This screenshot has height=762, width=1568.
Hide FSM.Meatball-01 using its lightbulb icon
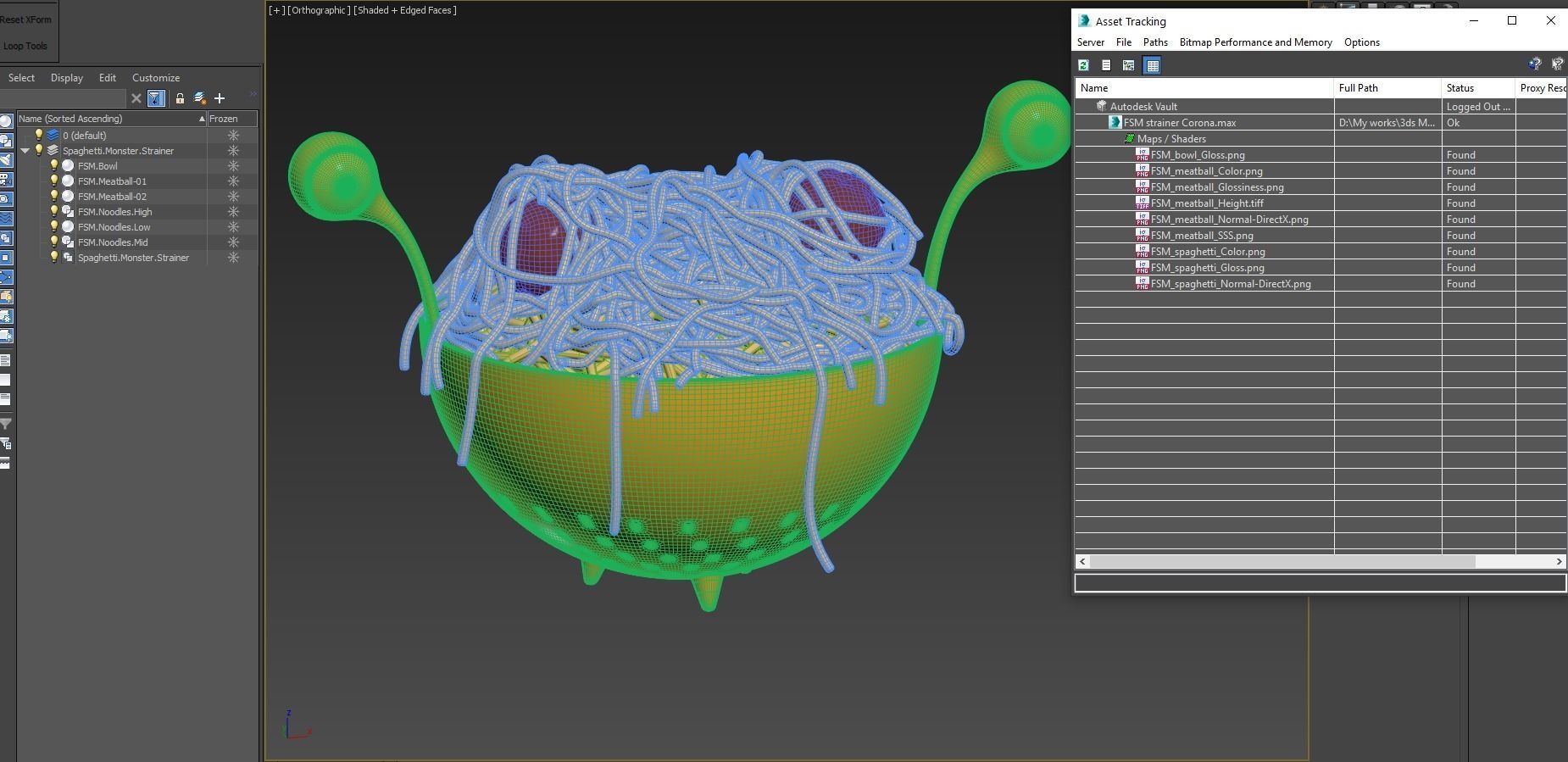pos(54,181)
